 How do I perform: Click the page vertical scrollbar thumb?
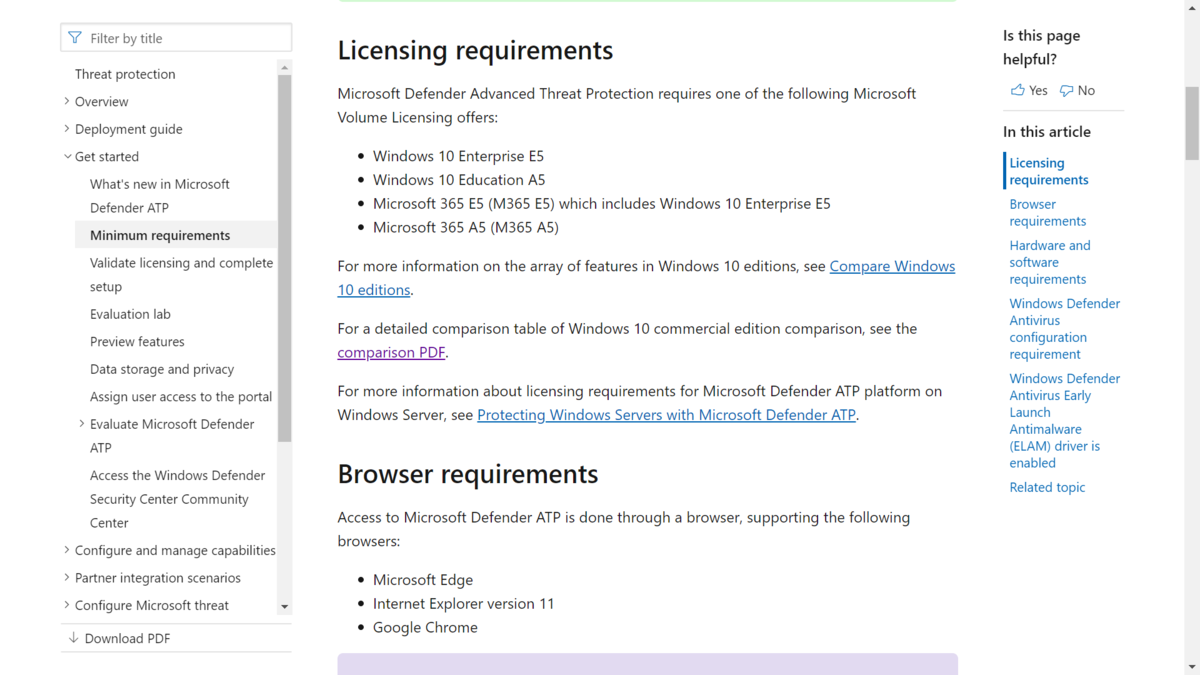pyautogui.click(x=1192, y=123)
